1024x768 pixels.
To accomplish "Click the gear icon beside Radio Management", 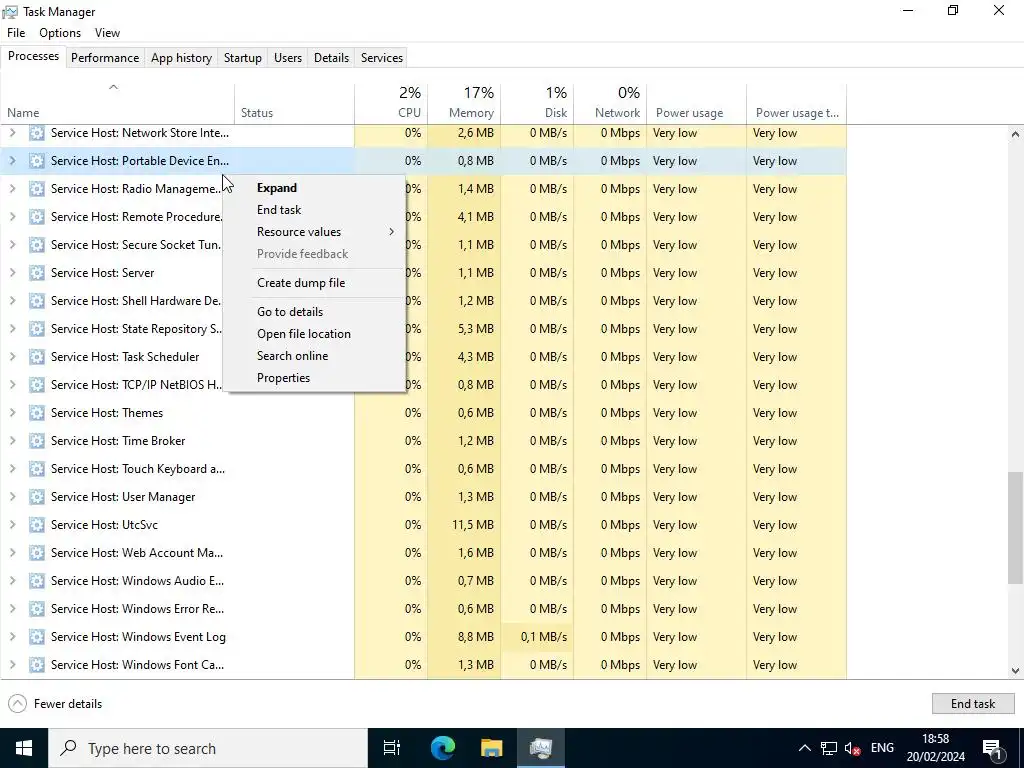I will pos(37,189).
